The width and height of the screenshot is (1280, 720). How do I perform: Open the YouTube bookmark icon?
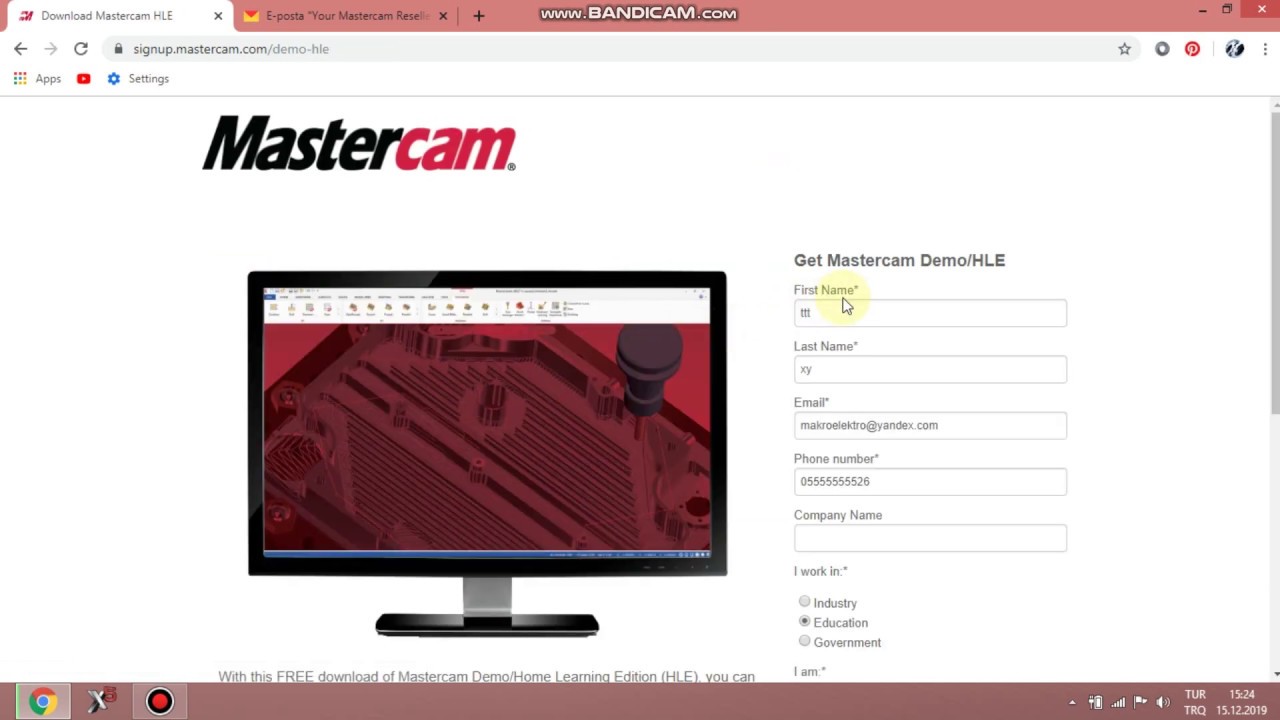pos(84,78)
